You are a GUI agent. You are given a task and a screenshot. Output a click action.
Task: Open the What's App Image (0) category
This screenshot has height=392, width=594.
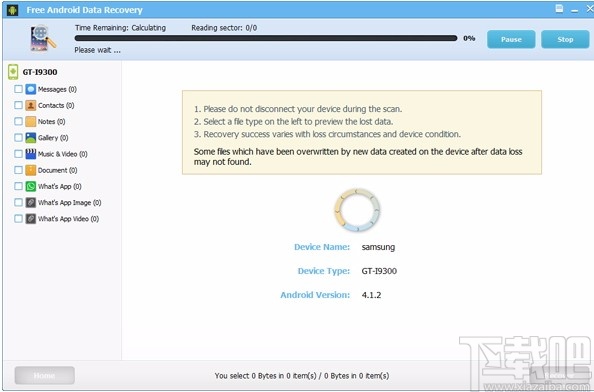tap(69, 203)
